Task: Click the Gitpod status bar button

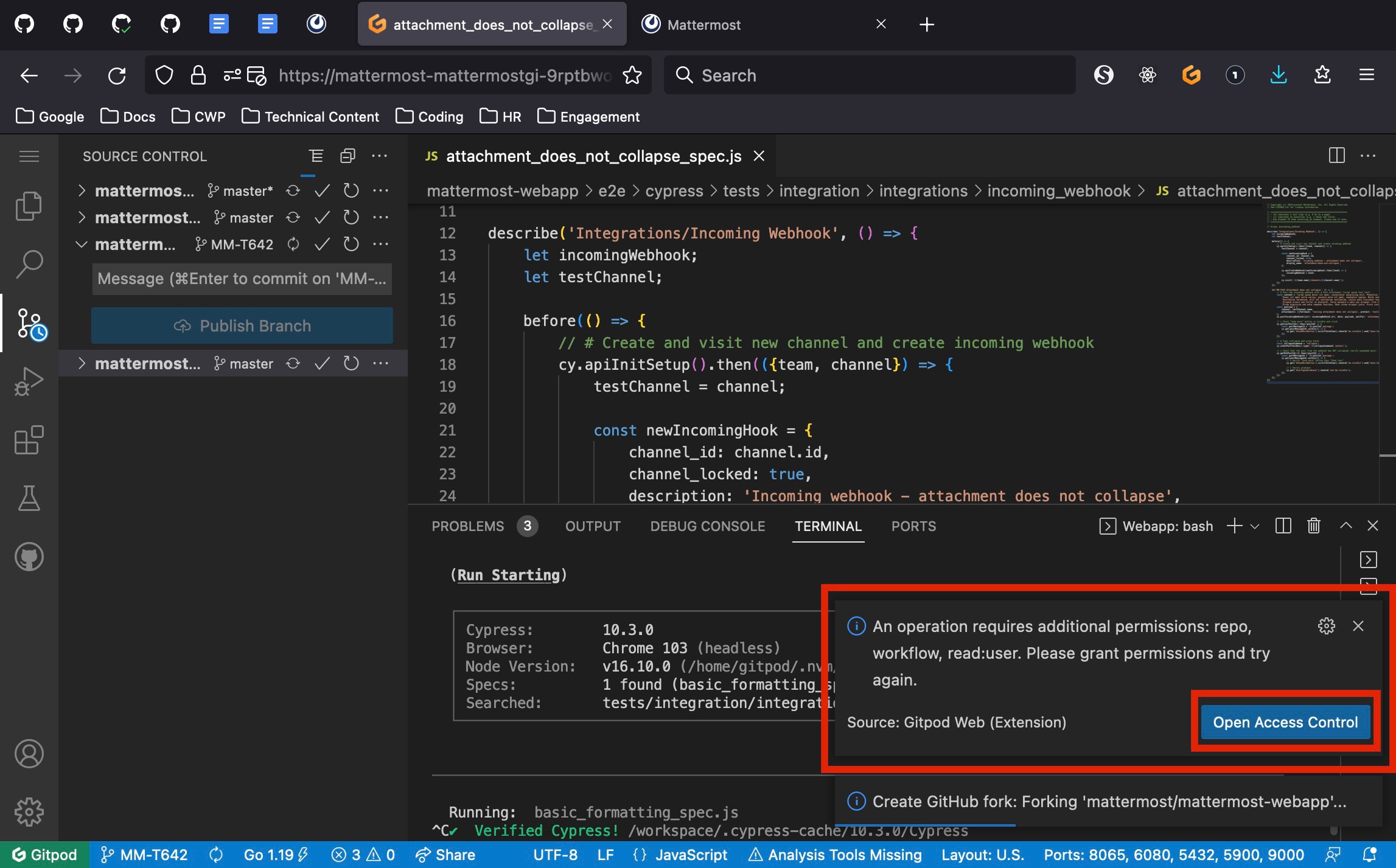Action: click(44, 855)
